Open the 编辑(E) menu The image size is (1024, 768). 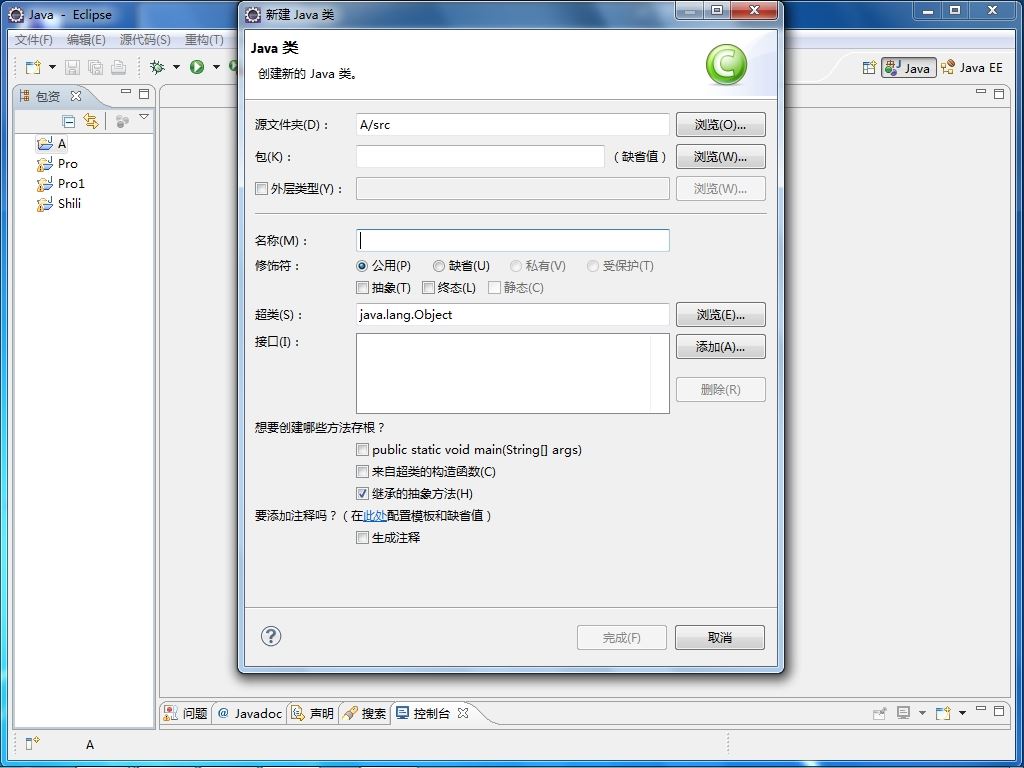click(x=86, y=40)
